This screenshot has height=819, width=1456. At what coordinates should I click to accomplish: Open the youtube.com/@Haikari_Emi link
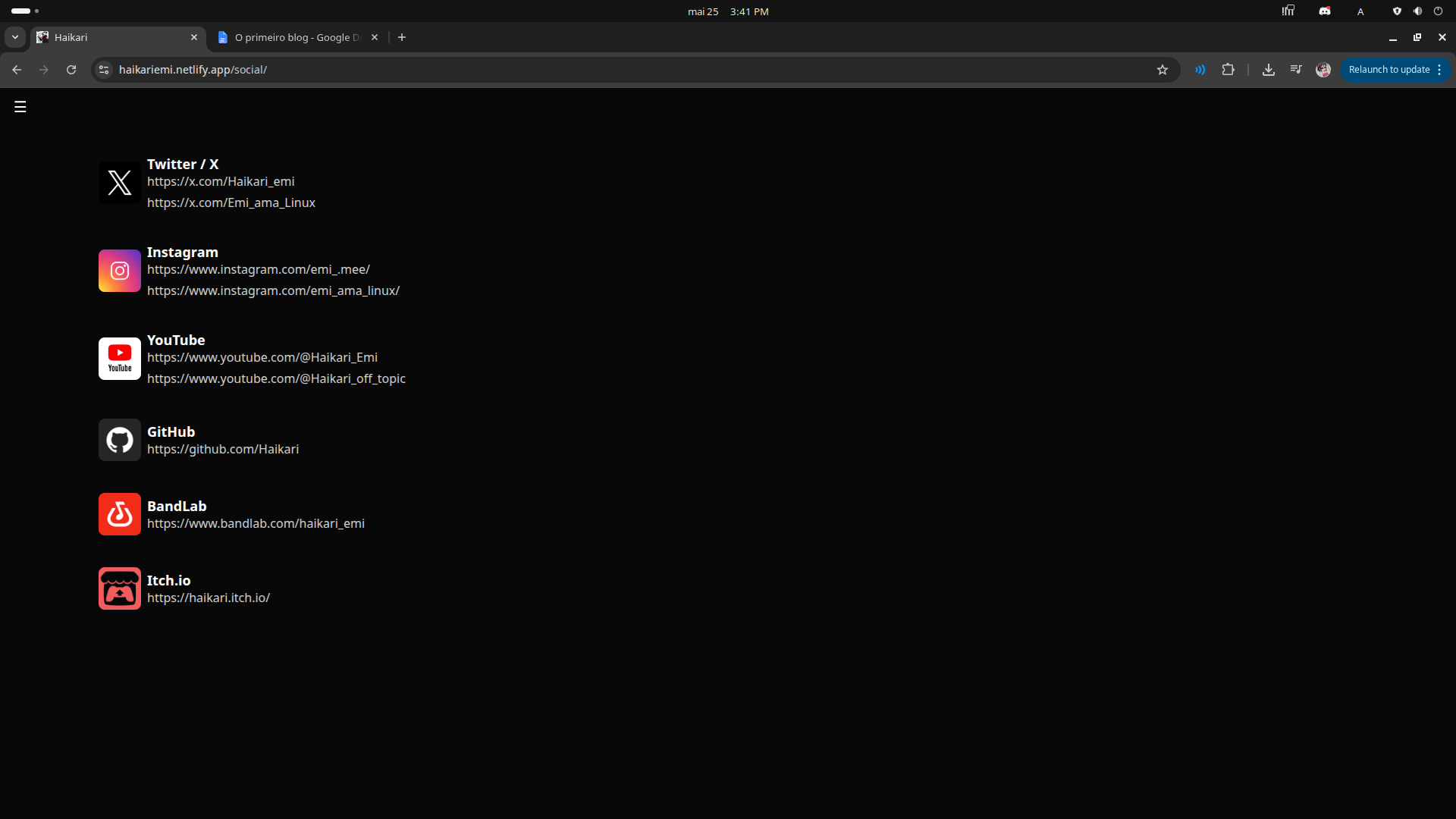point(262,358)
